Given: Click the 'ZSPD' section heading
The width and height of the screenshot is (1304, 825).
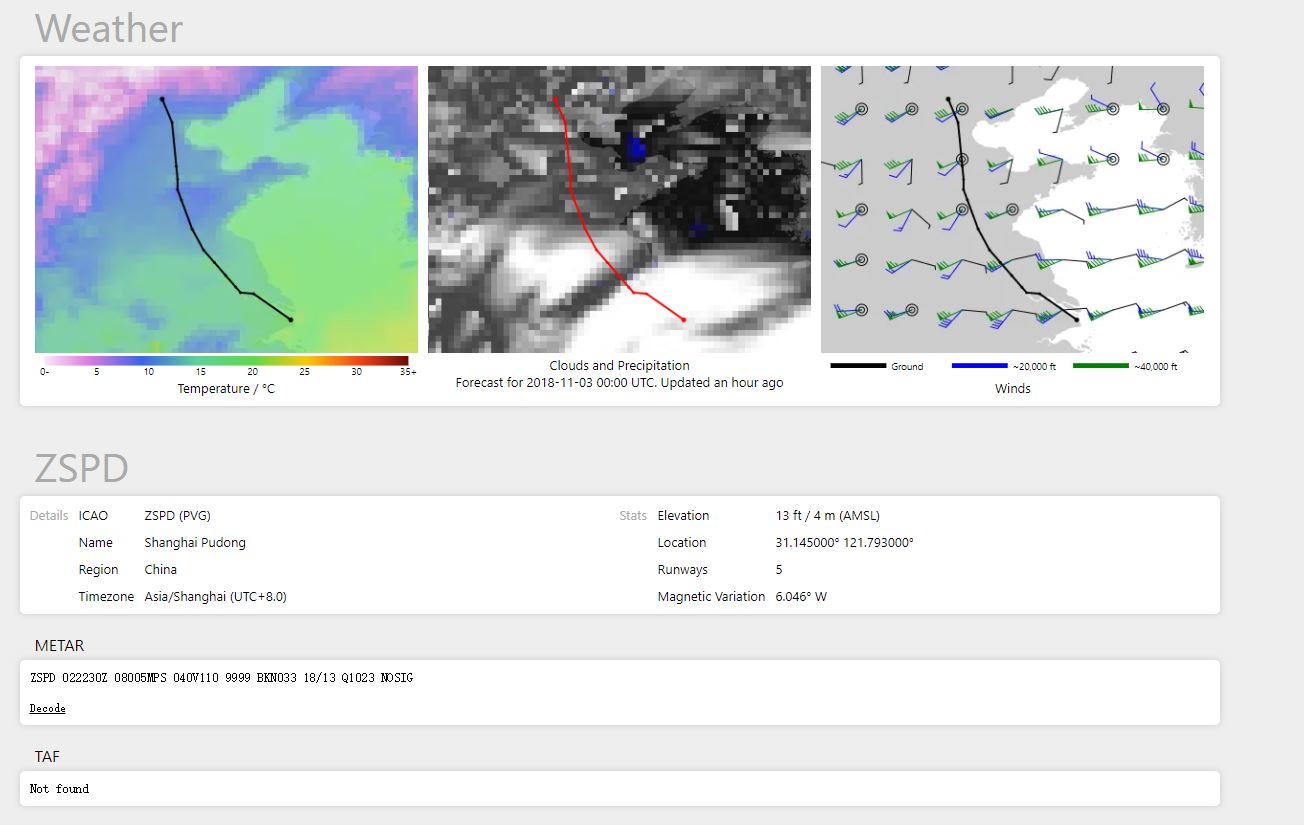Looking at the screenshot, I should 82,468.
